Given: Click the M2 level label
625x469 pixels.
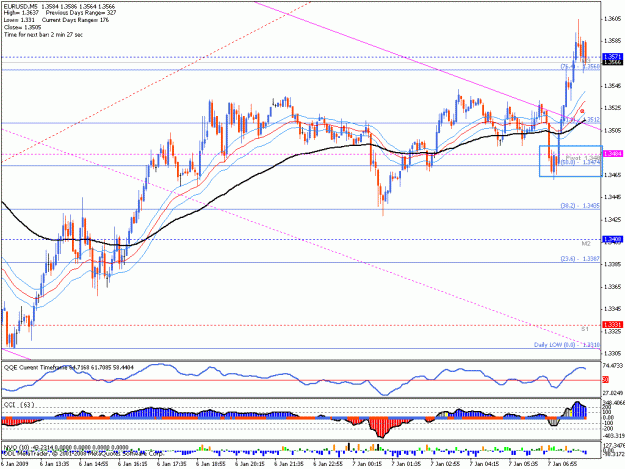Looking at the screenshot, I should pos(586,244).
